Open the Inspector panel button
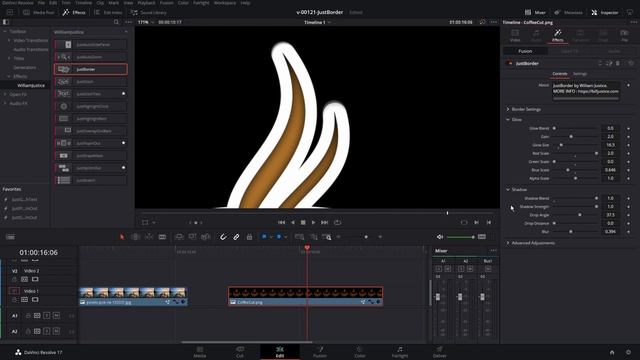This screenshot has width=640, height=360. coord(604,13)
